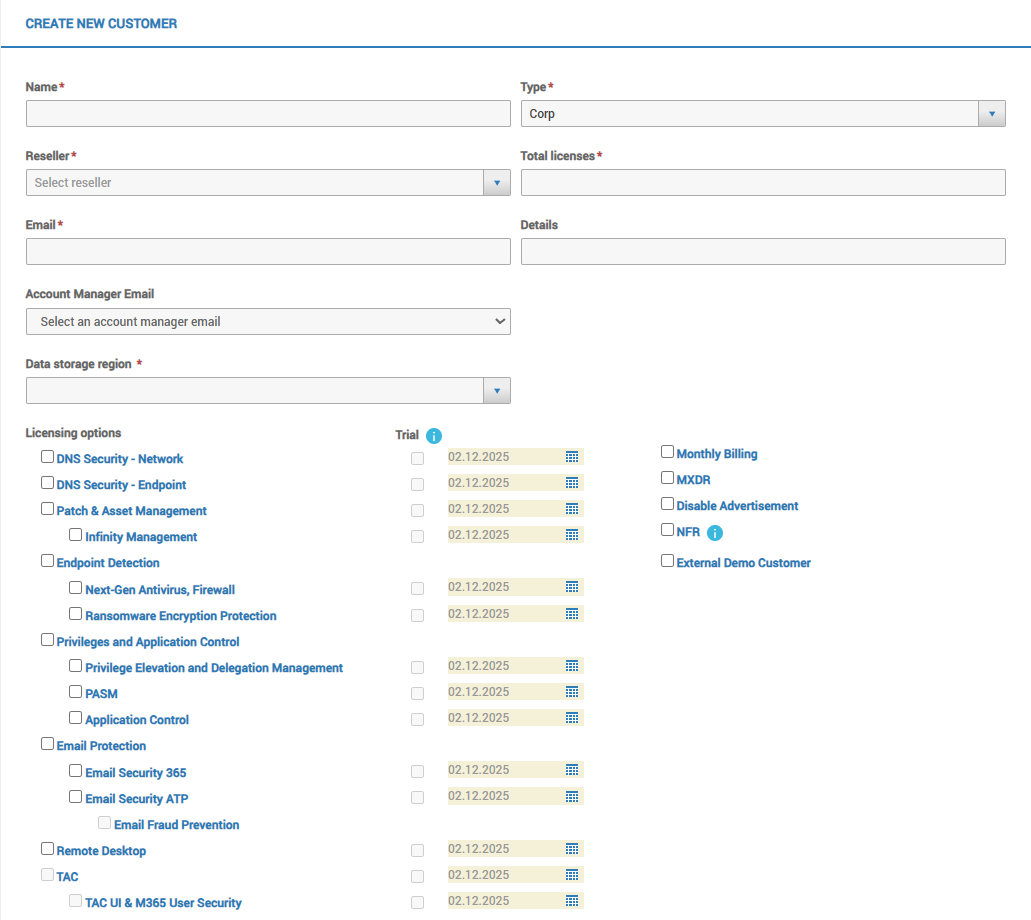The image size is (1031, 920).
Task: Tick the Remote Desktop checkbox
Action: [x=47, y=848]
